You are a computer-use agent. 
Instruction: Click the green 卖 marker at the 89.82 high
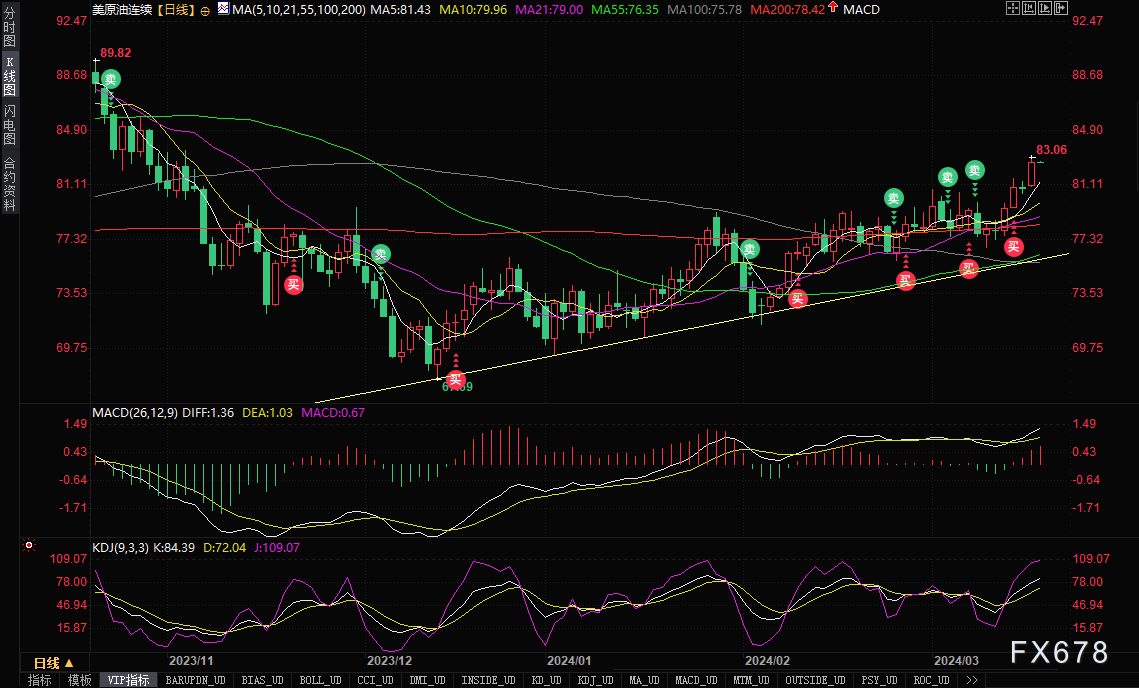pyautogui.click(x=110, y=79)
